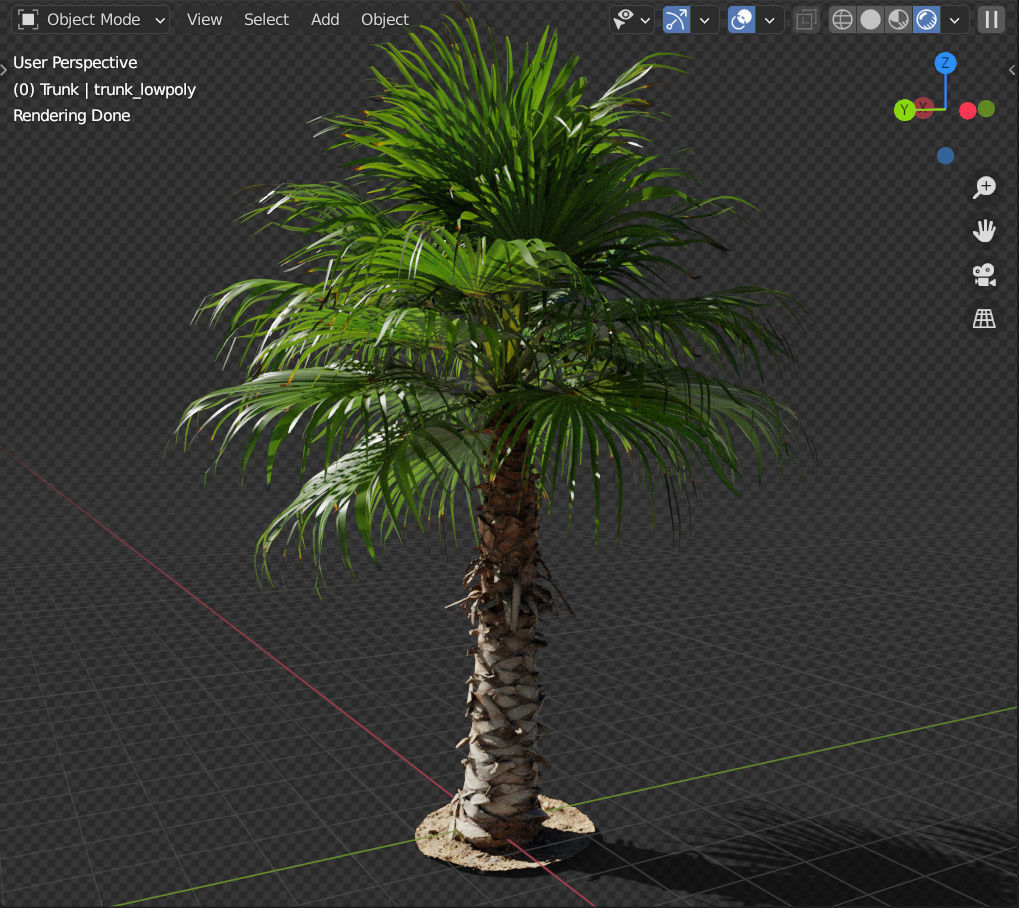The image size is (1019, 908).
Task: Expand the overlays options dropdown arrow
Action: (x=769, y=20)
